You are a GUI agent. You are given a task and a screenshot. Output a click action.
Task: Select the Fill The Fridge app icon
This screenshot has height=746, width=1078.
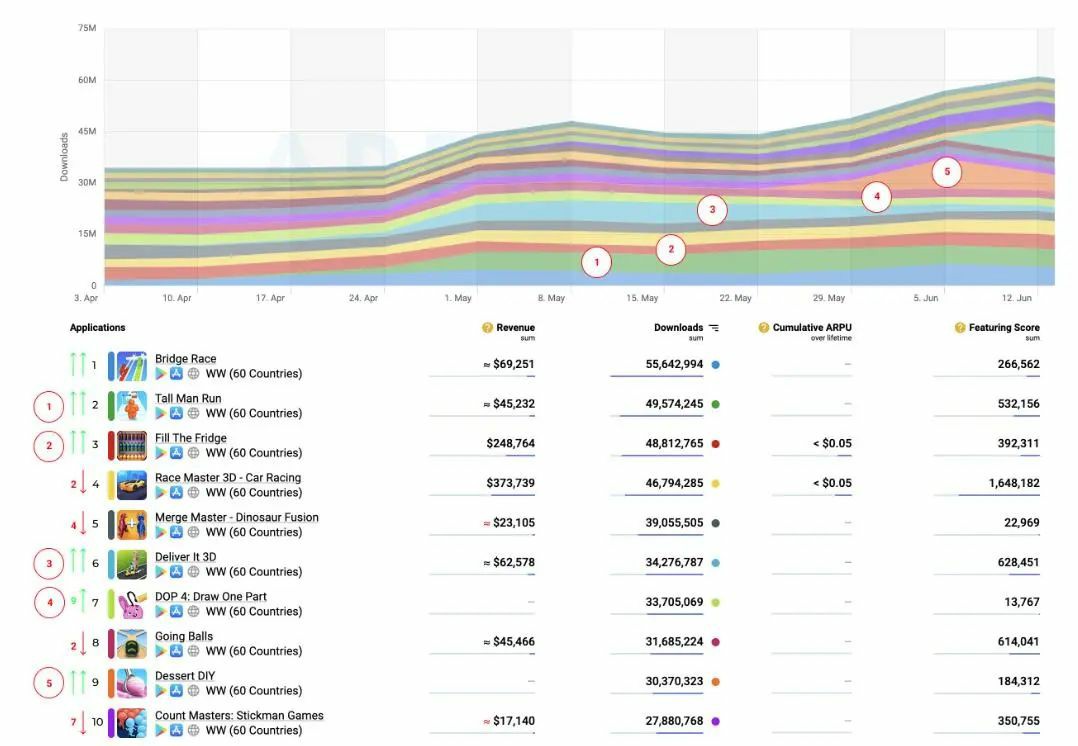click(x=131, y=446)
